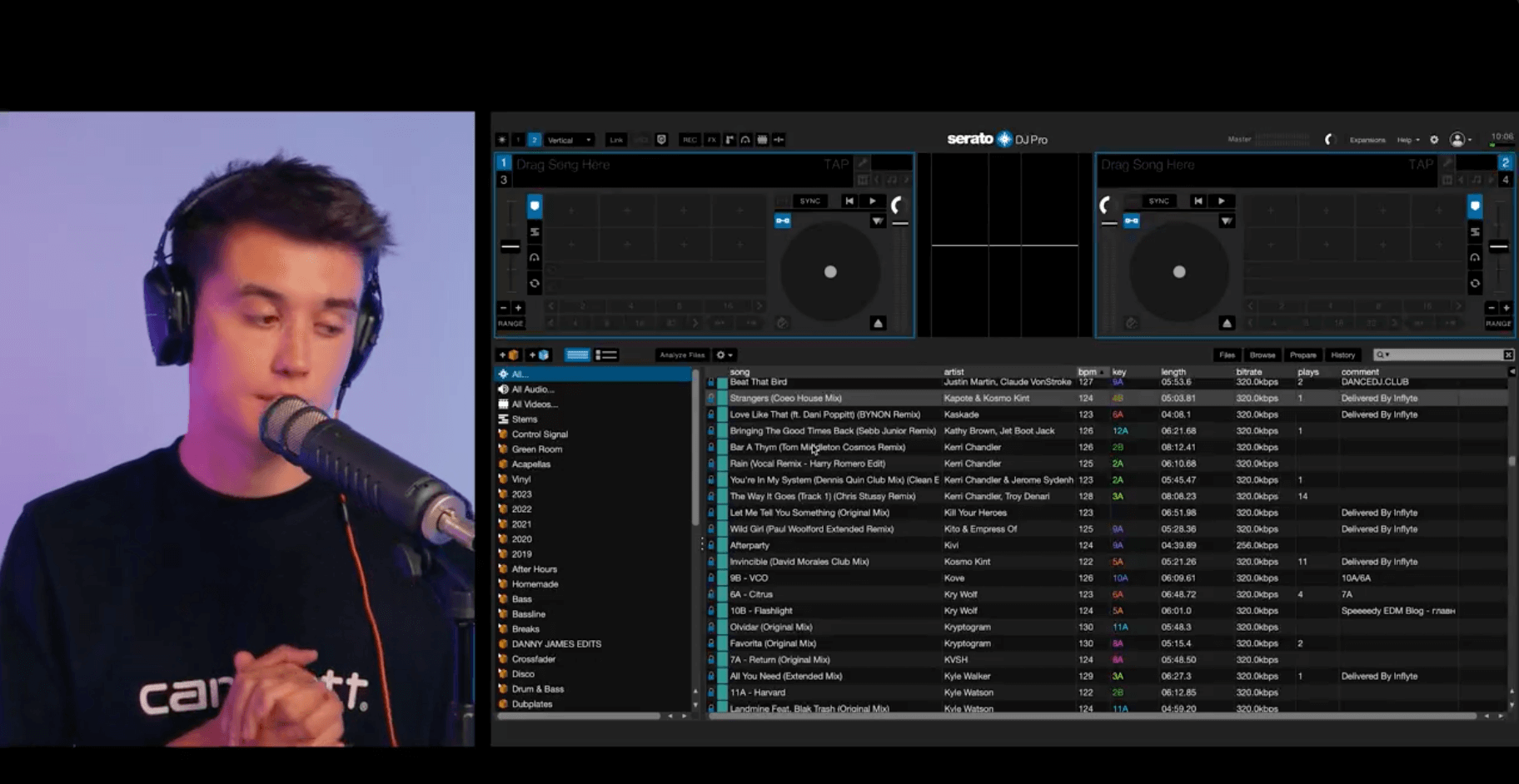The height and width of the screenshot is (784, 1519).
Task: Toggle SYNC on deck 1
Action: tap(810, 201)
